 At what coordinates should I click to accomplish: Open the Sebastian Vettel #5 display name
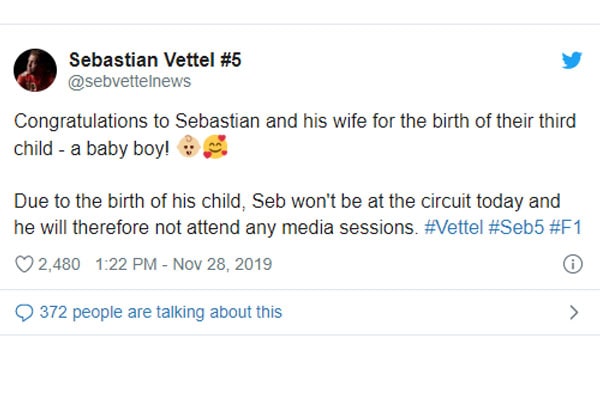[155, 60]
